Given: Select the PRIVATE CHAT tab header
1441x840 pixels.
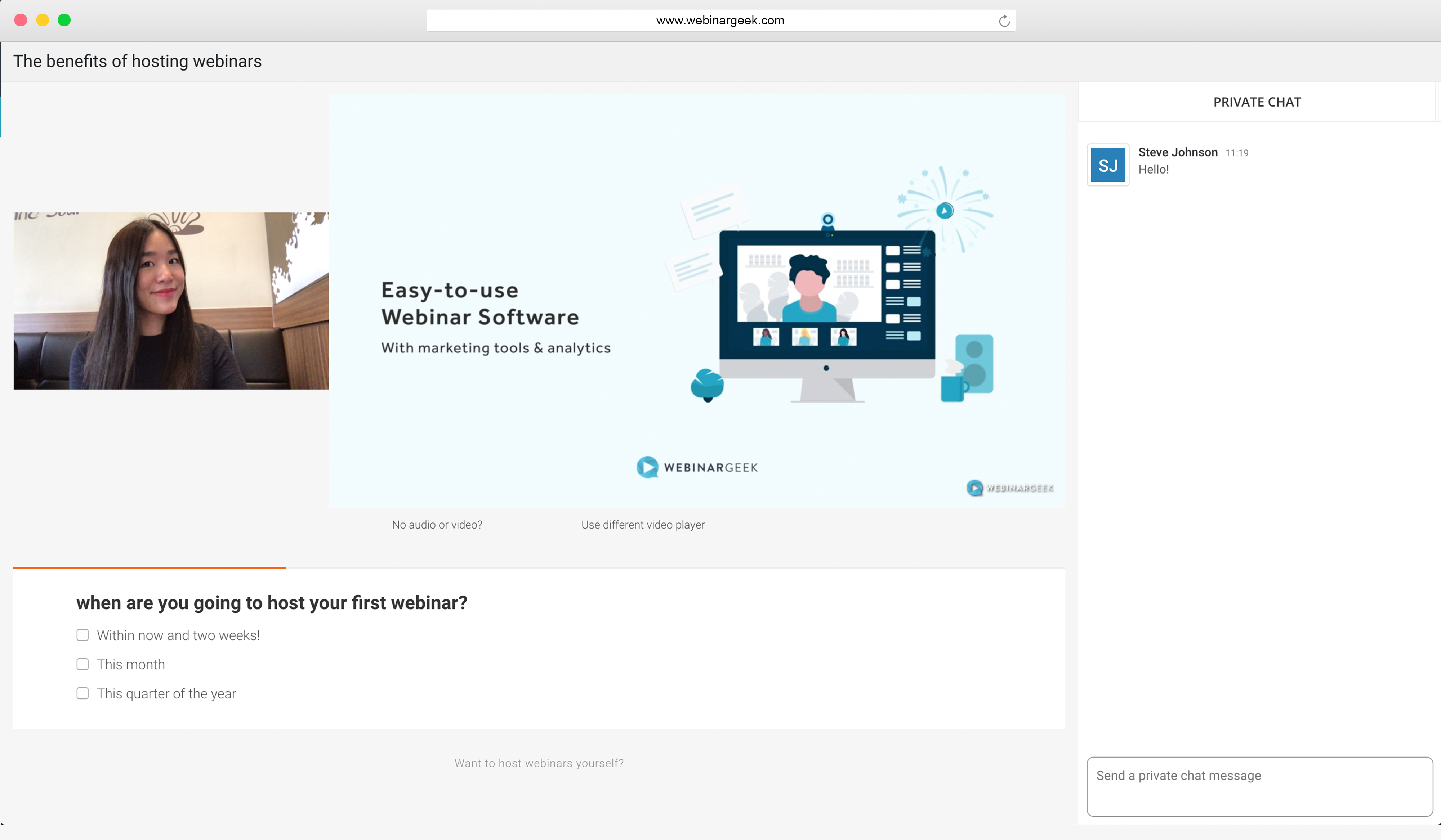Looking at the screenshot, I should tap(1257, 102).
